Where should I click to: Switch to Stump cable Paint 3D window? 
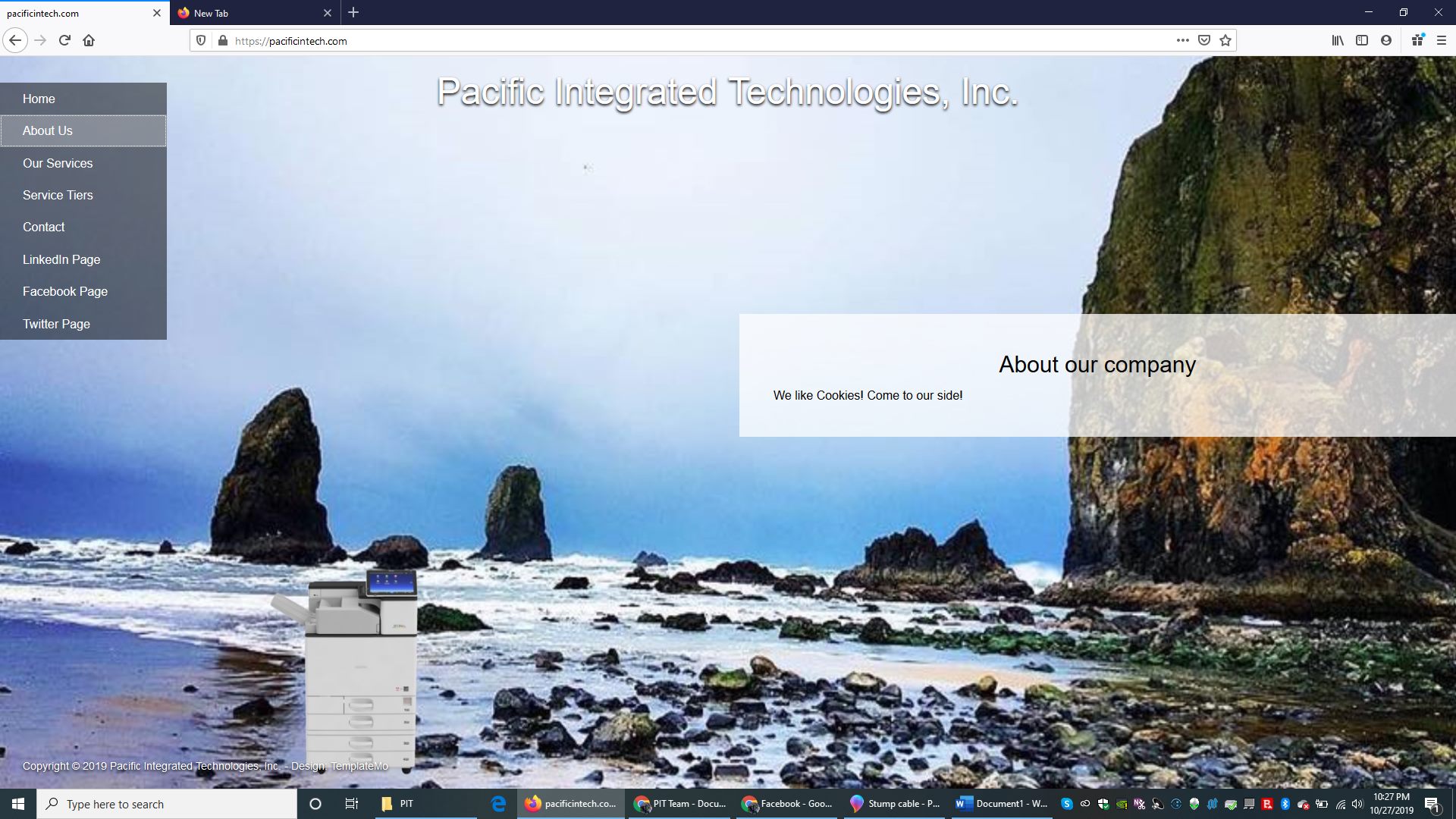[895, 804]
